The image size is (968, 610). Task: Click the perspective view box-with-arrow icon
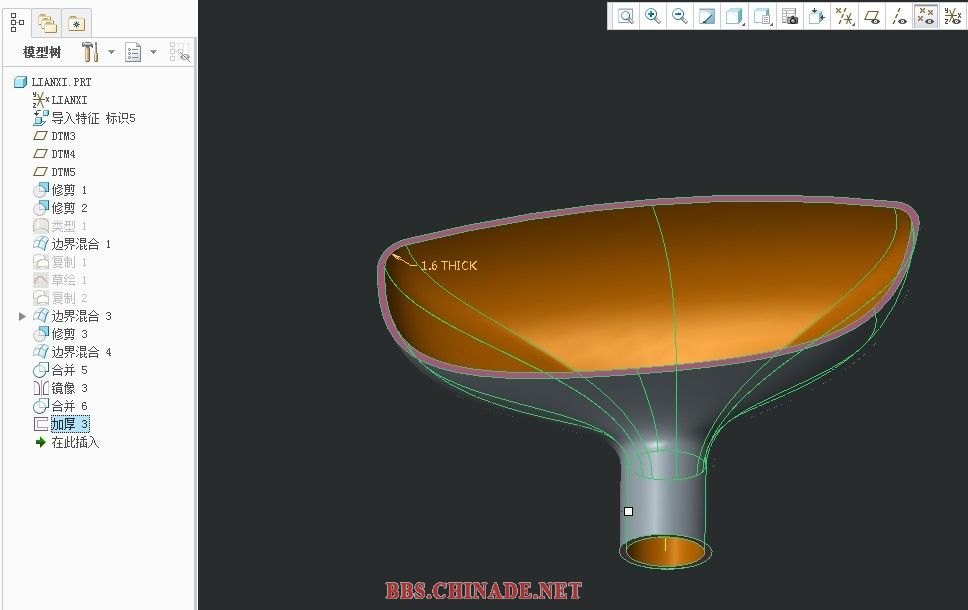pos(817,16)
